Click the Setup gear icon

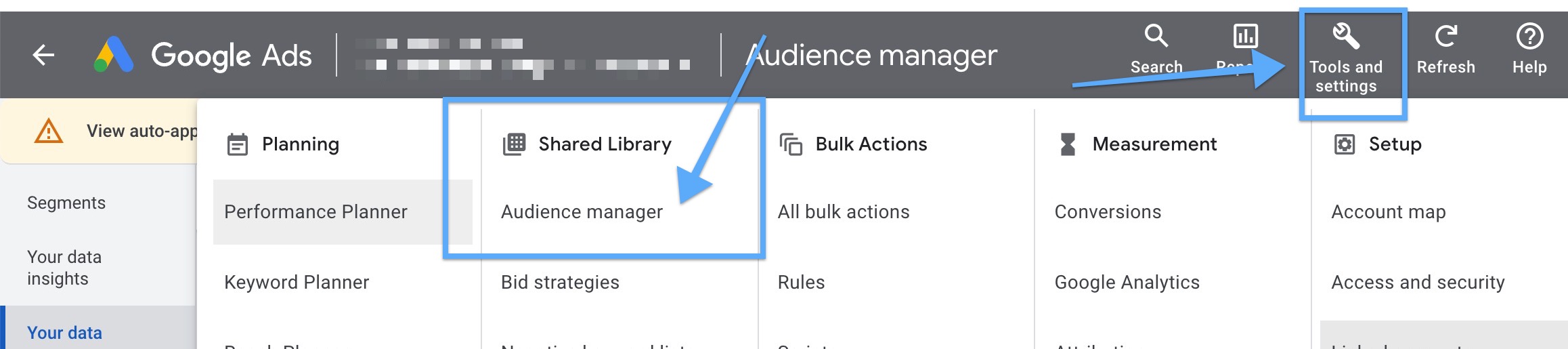click(x=1345, y=144)
